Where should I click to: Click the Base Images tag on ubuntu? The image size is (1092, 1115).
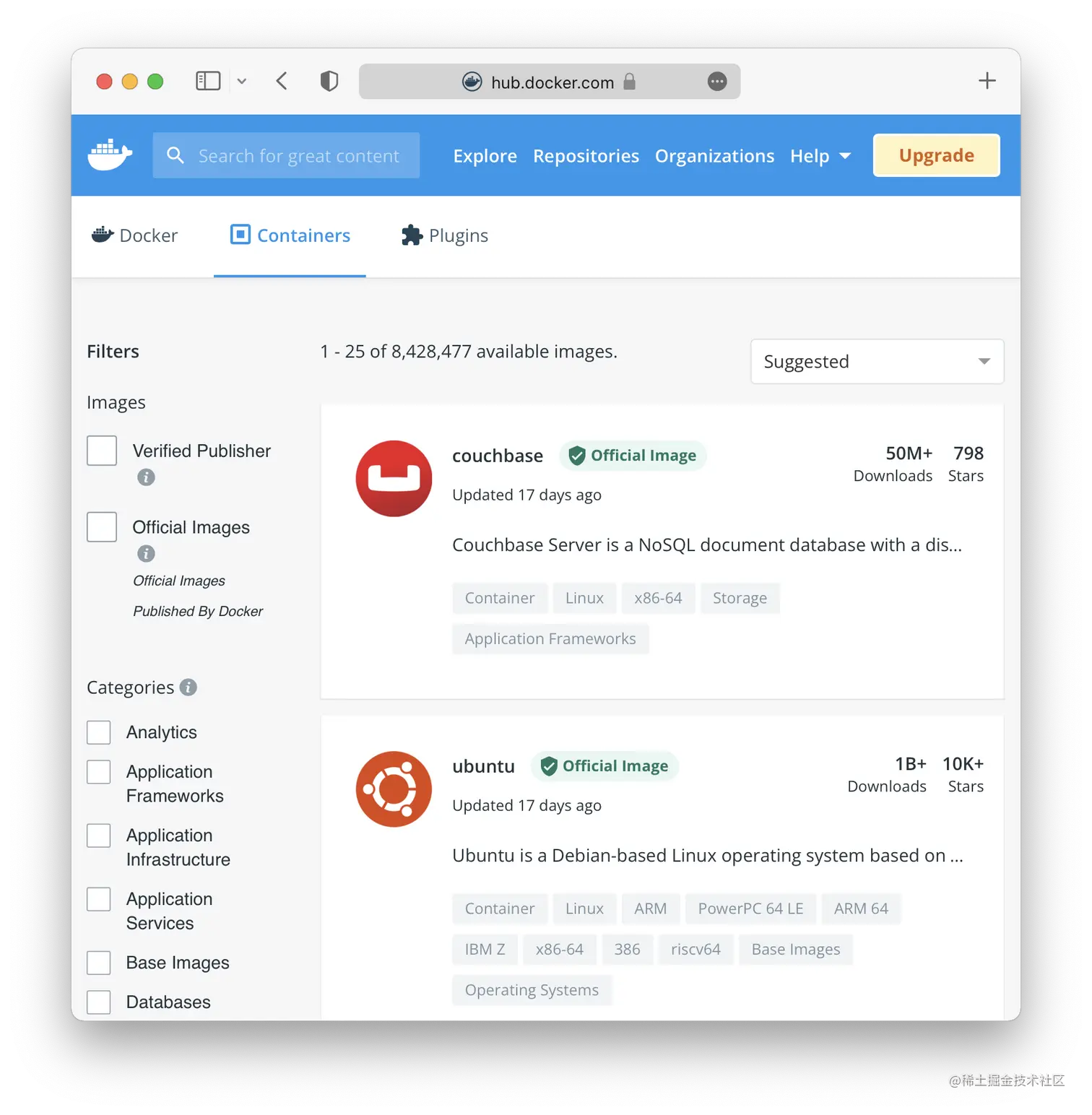pos(796,949)
